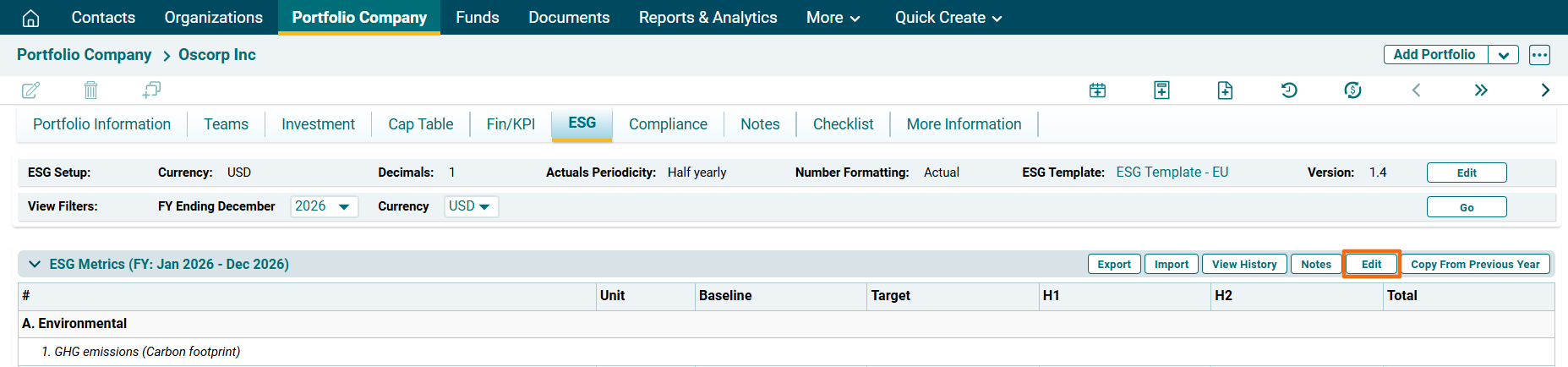Click the add note icon
The height and width of the screenshot is (367, 1568).
(1161, 90)
